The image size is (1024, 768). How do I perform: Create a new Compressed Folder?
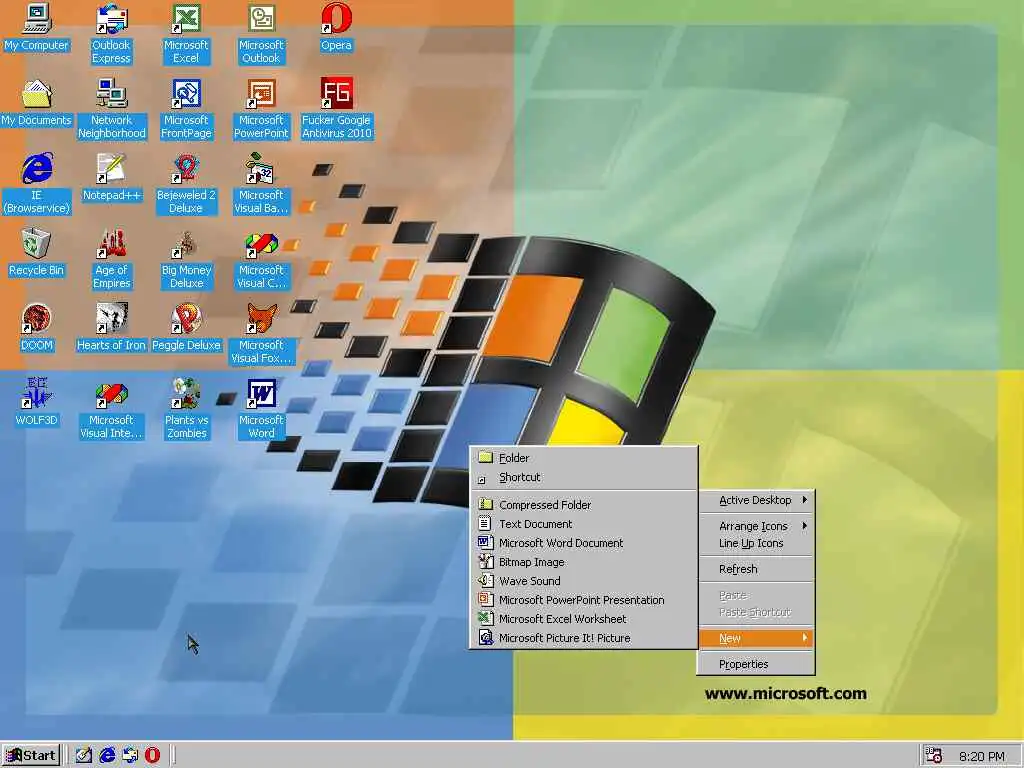point(583,505)
